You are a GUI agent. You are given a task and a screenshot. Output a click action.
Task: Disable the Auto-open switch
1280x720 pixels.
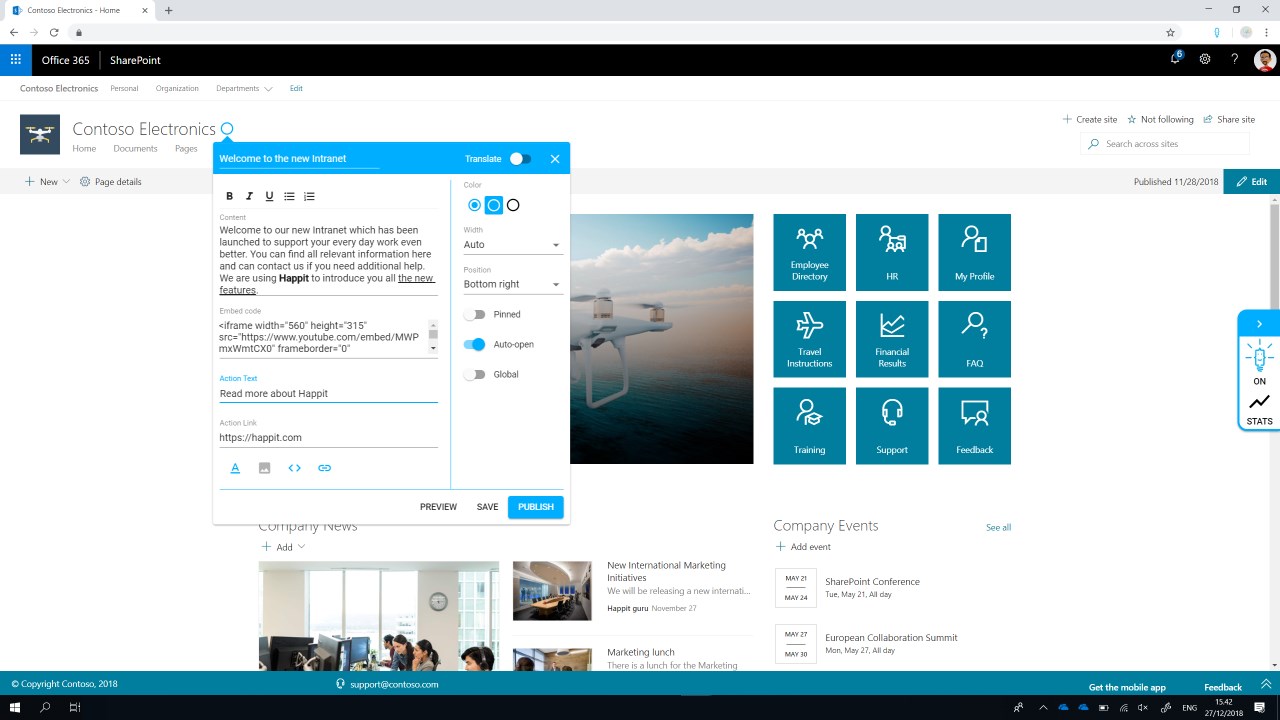475,344
